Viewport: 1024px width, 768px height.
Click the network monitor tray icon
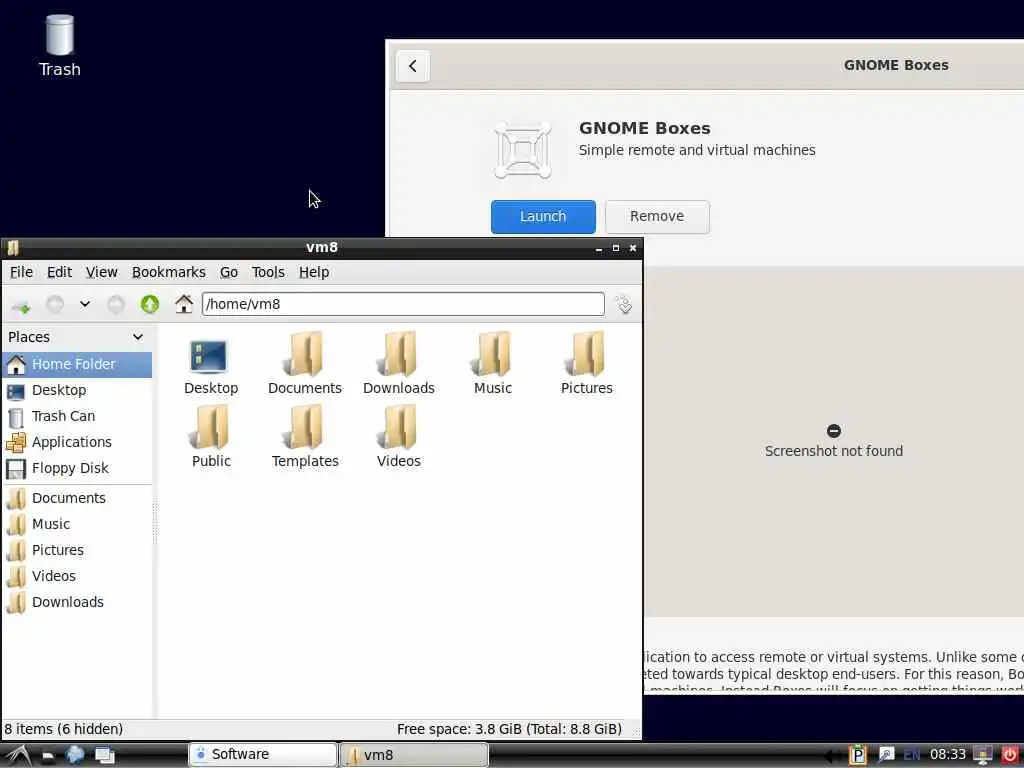pyautogui.click(x=982, y=756)
